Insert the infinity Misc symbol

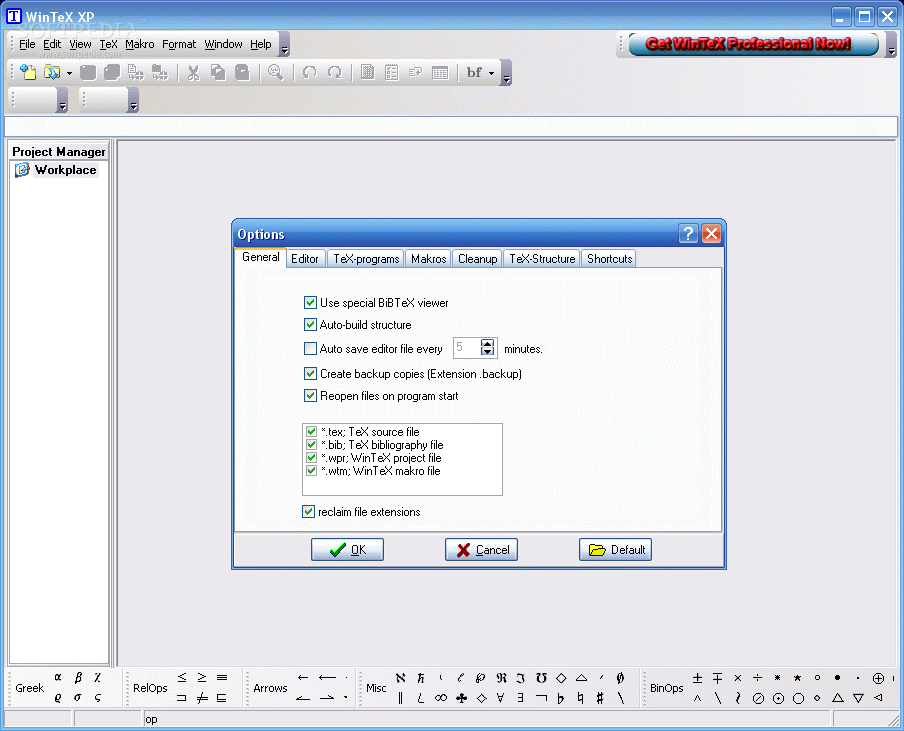click(x=441, y=698)
